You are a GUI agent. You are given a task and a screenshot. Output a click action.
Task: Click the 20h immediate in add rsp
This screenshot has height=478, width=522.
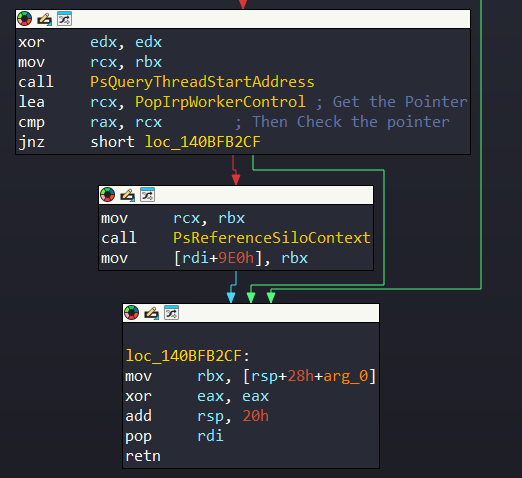point(256,416)
